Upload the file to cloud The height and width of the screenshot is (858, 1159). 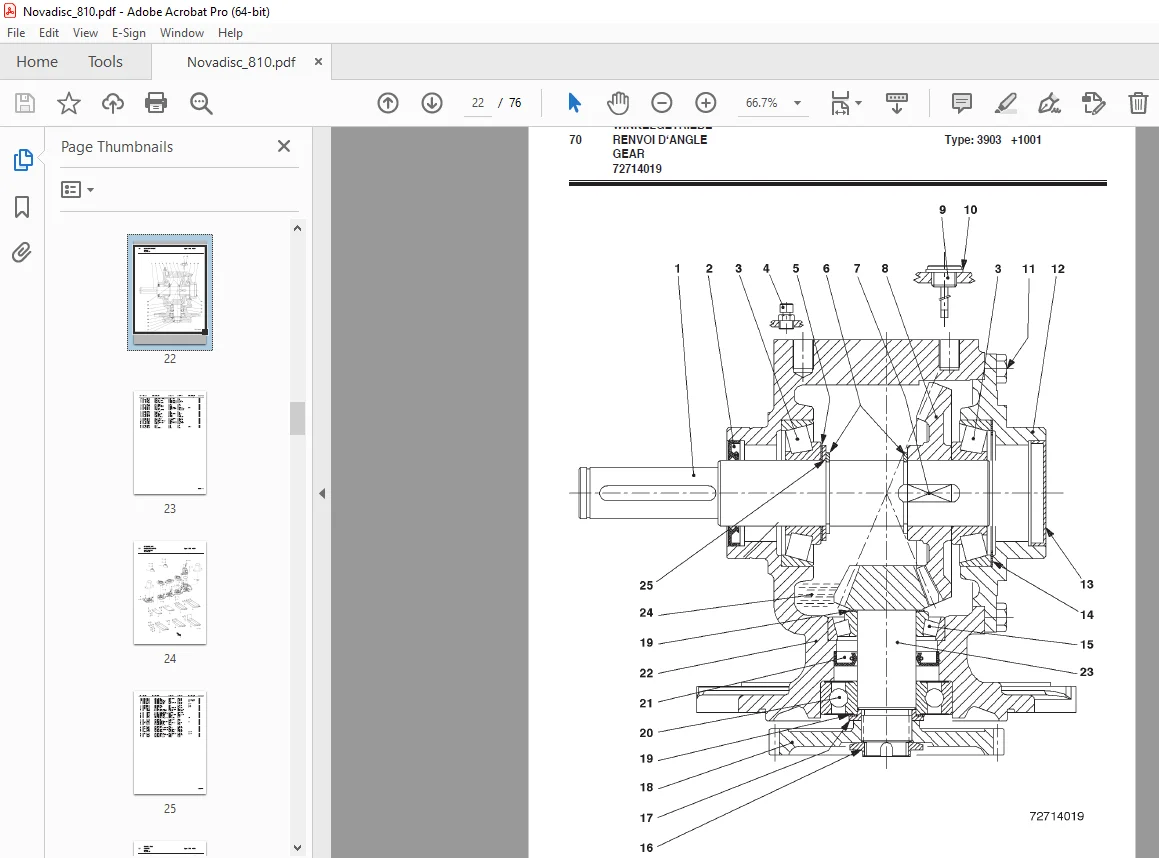pyautogui.click(x=112, y=103)
